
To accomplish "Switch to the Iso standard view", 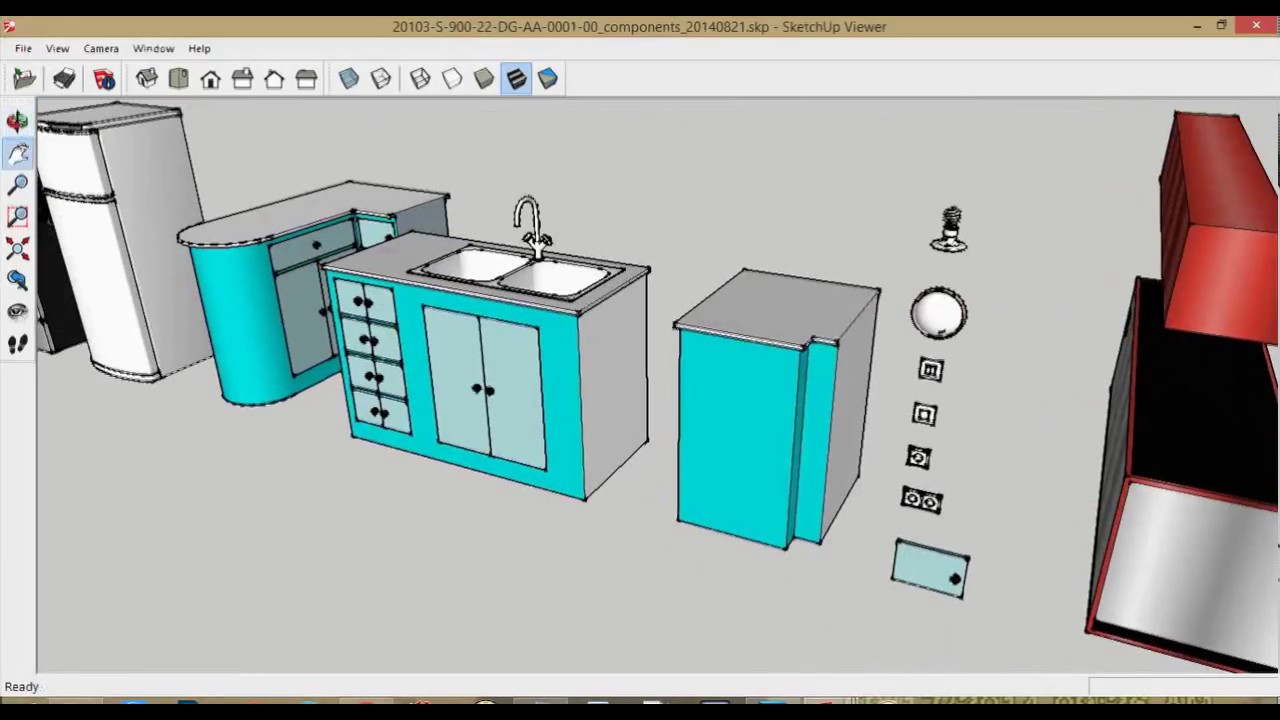I will 146,79.
